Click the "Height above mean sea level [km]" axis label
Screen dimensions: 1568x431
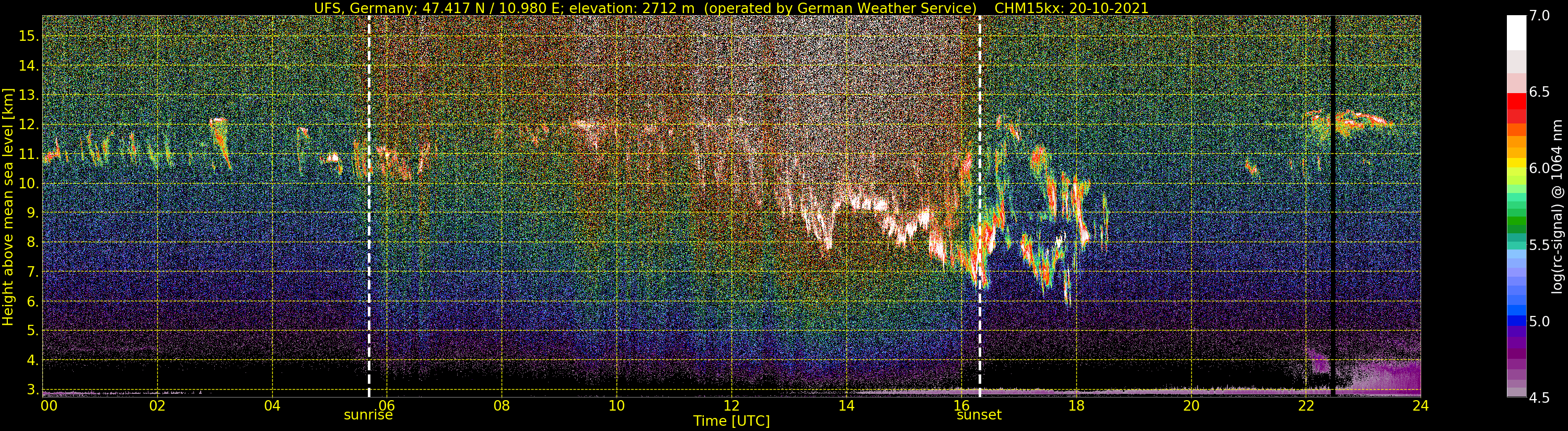8,207
